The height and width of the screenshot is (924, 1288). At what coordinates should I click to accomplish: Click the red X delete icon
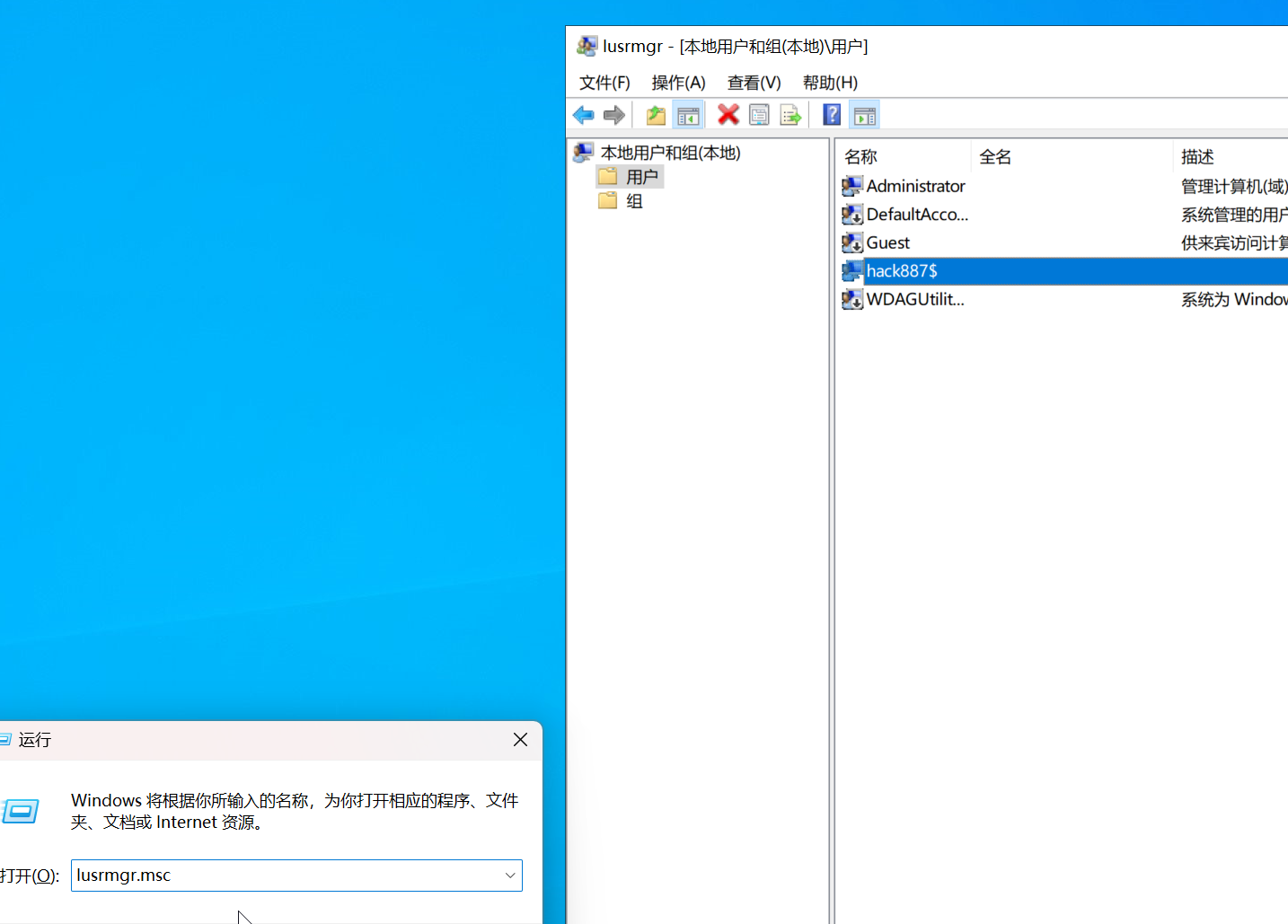[728, 115]
